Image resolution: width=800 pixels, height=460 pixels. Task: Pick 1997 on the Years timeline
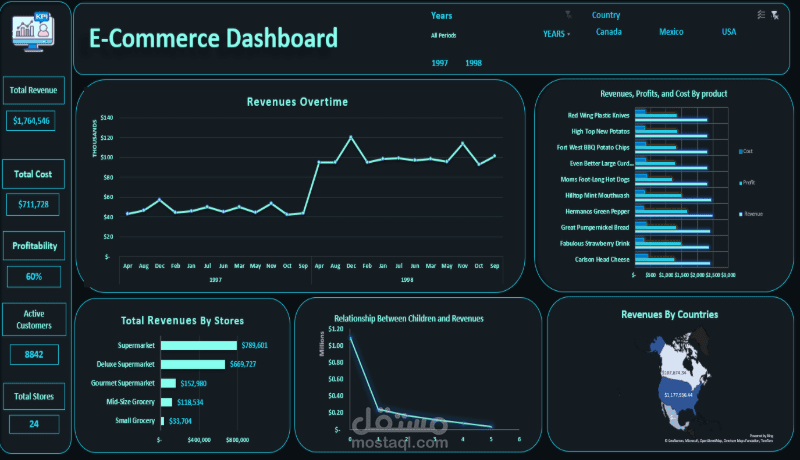tap(439, 63)
